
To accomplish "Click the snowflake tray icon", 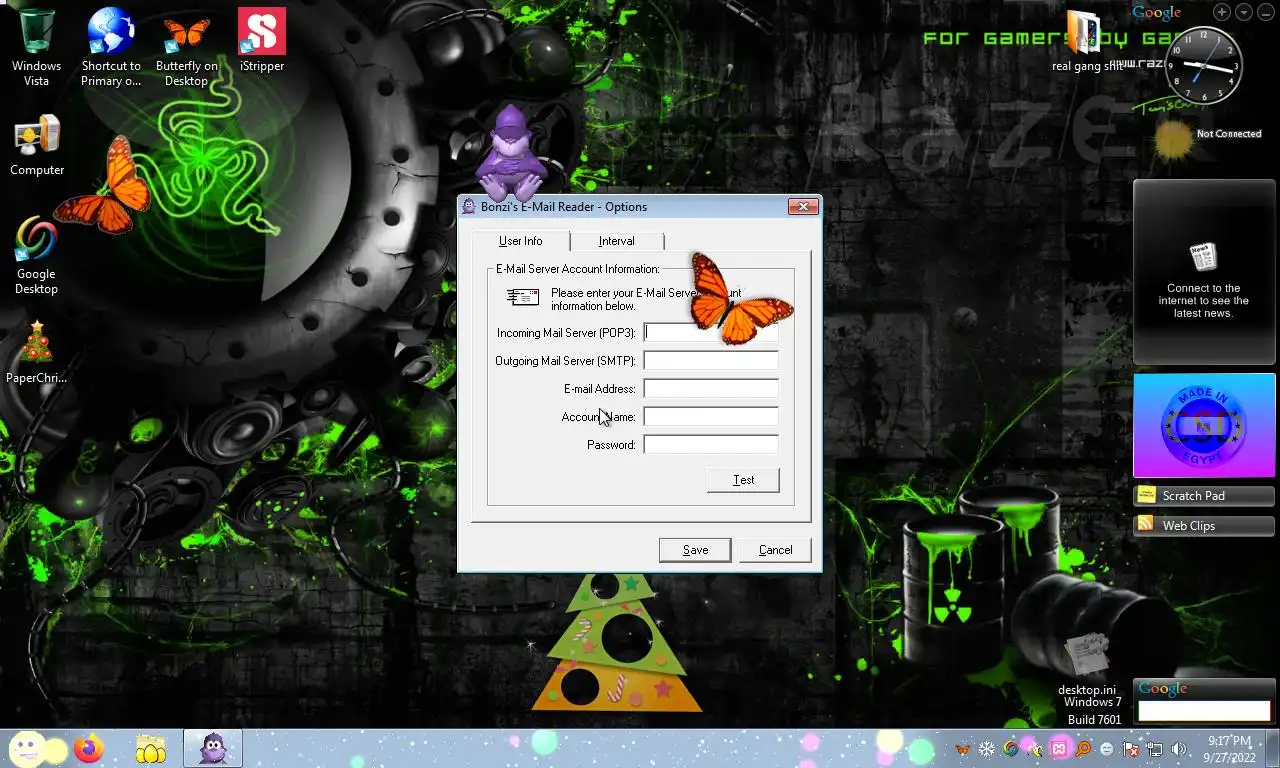I will tap(987, 749).
